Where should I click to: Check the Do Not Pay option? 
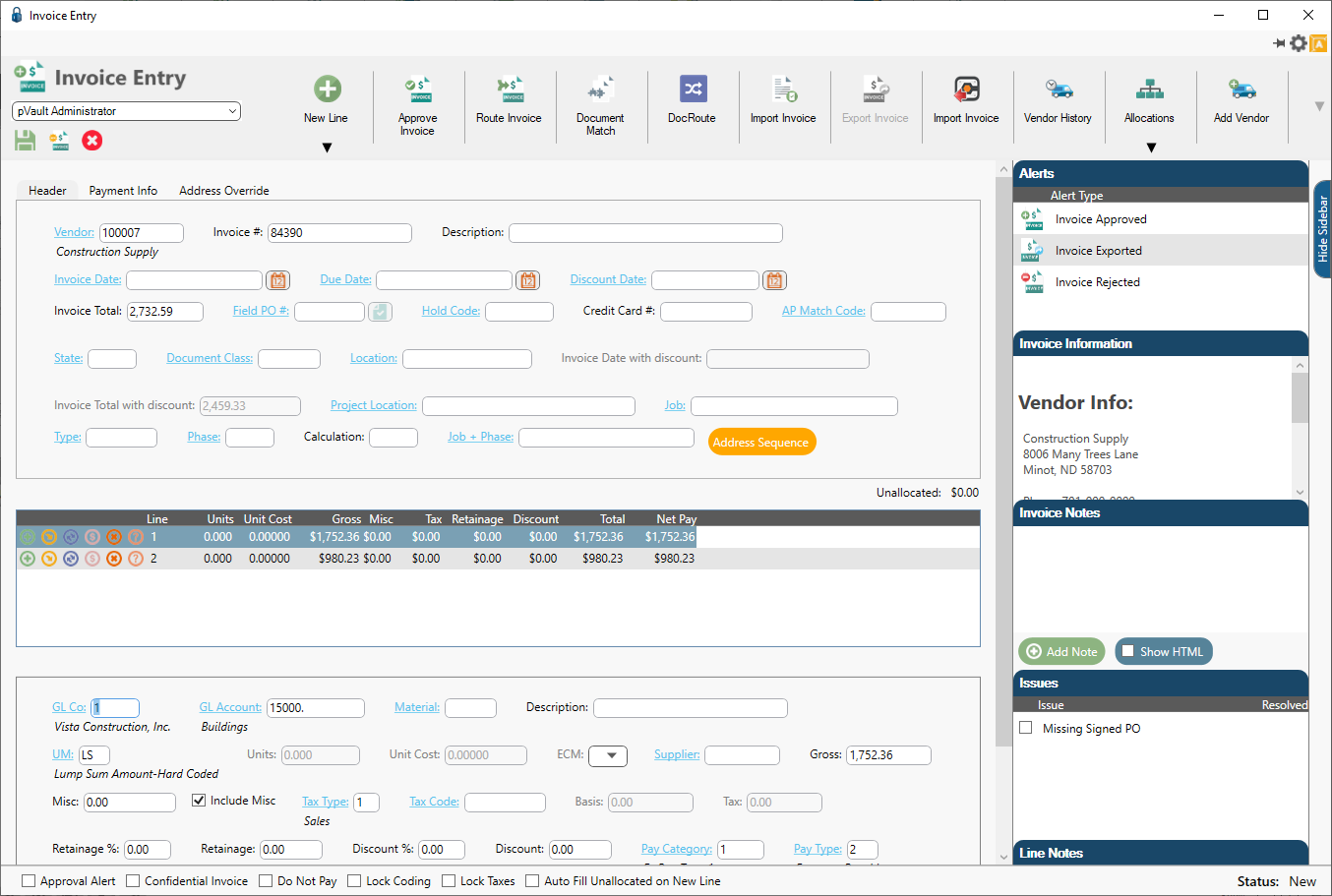pyautogui.click(x=266, y=881)
